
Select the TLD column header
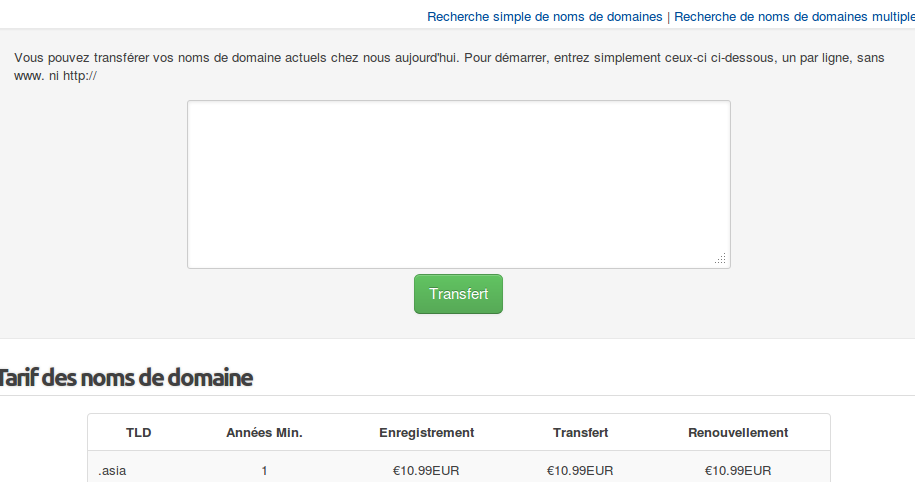pyautogui.click(x=138, y=432)
